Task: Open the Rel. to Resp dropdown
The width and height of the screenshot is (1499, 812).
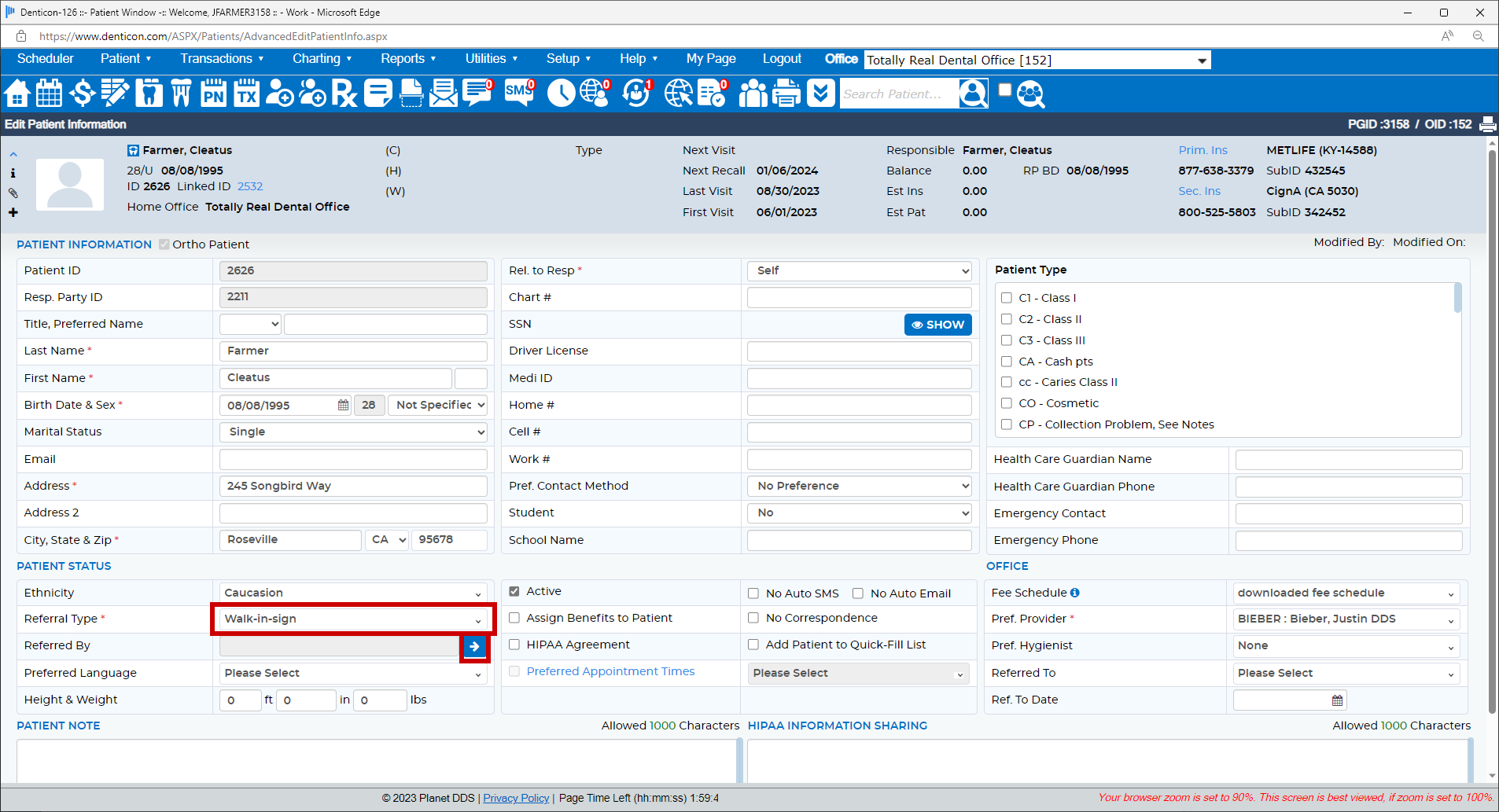Action: coord(860,270)
